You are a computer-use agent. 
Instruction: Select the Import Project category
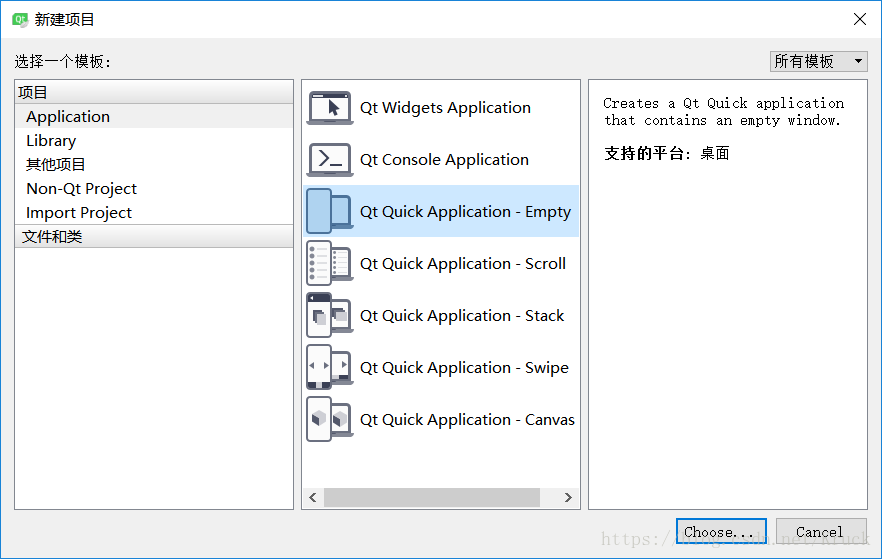pos(154,213)
